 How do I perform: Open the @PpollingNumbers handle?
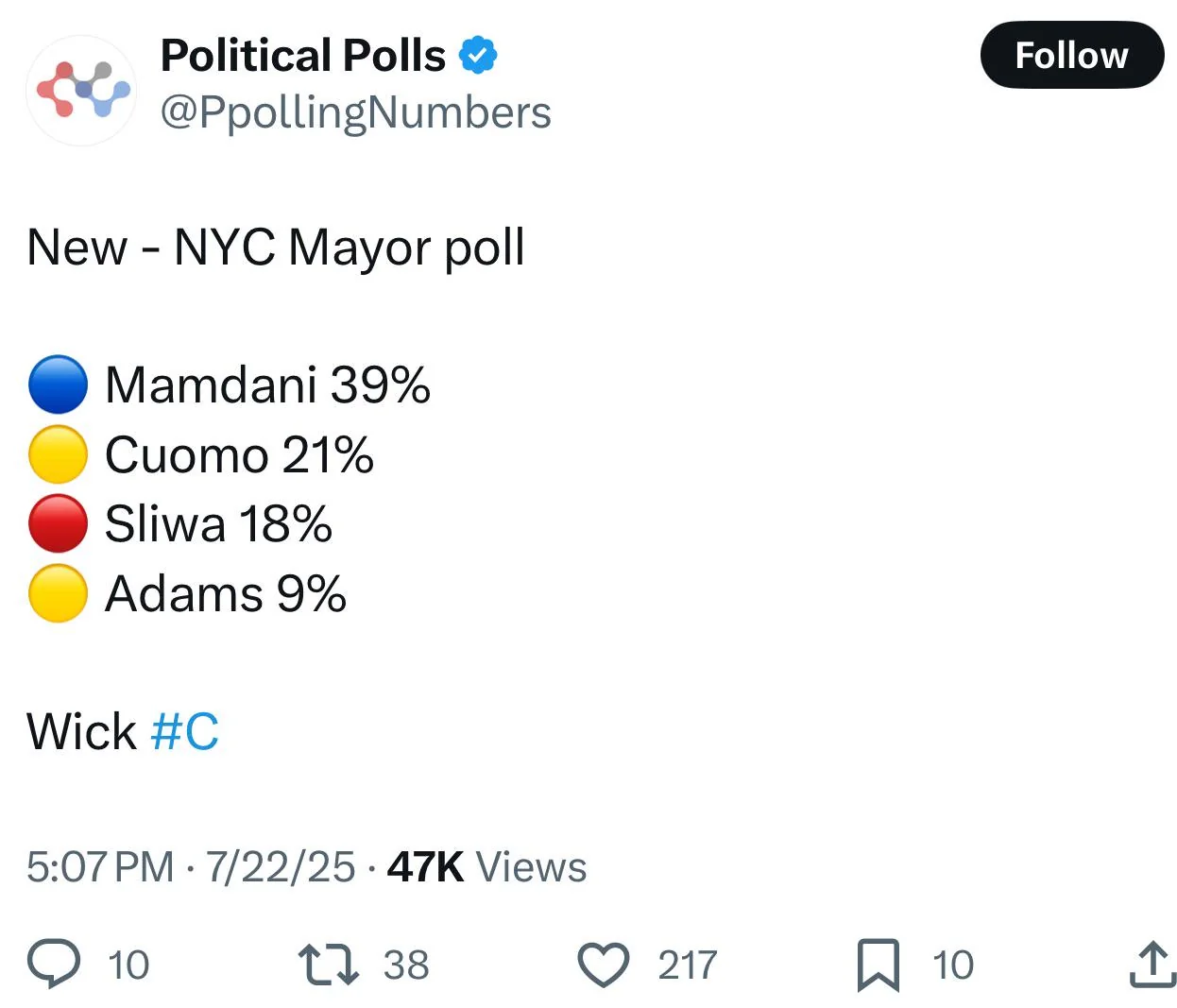[x=356, y=112]
